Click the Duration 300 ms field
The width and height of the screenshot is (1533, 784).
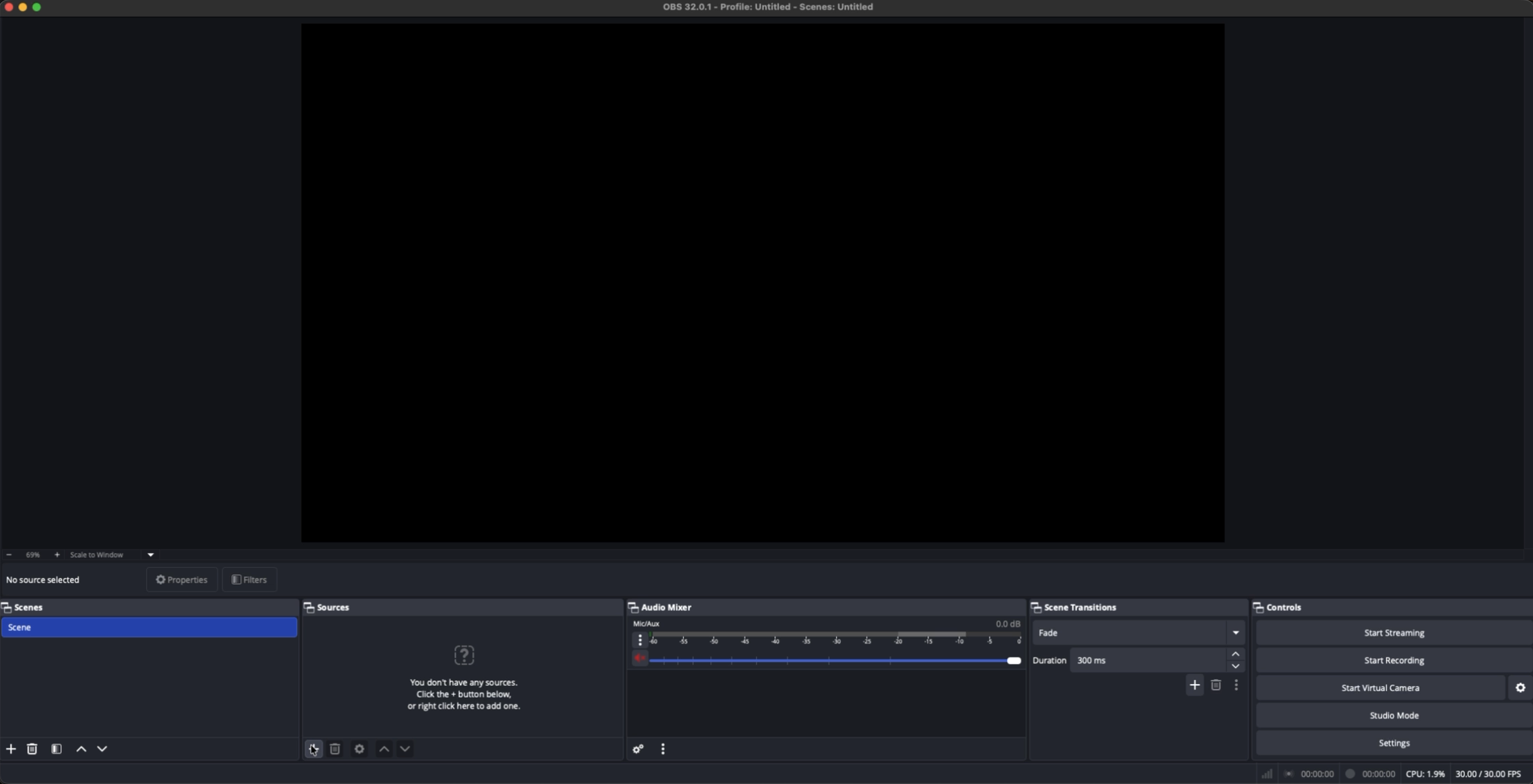[1148, 660]
